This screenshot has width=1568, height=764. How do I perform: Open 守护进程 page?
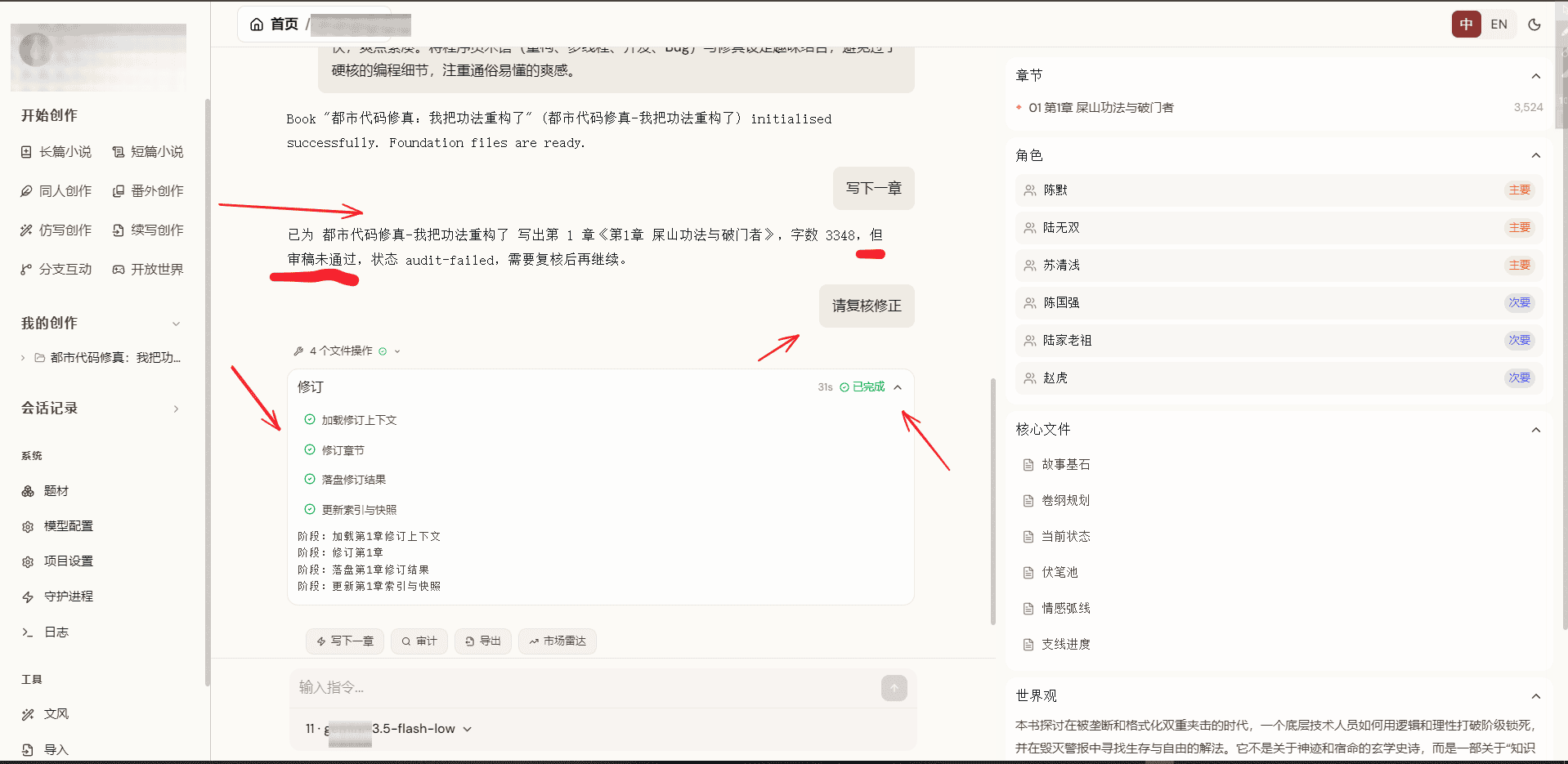coord(58,596)
